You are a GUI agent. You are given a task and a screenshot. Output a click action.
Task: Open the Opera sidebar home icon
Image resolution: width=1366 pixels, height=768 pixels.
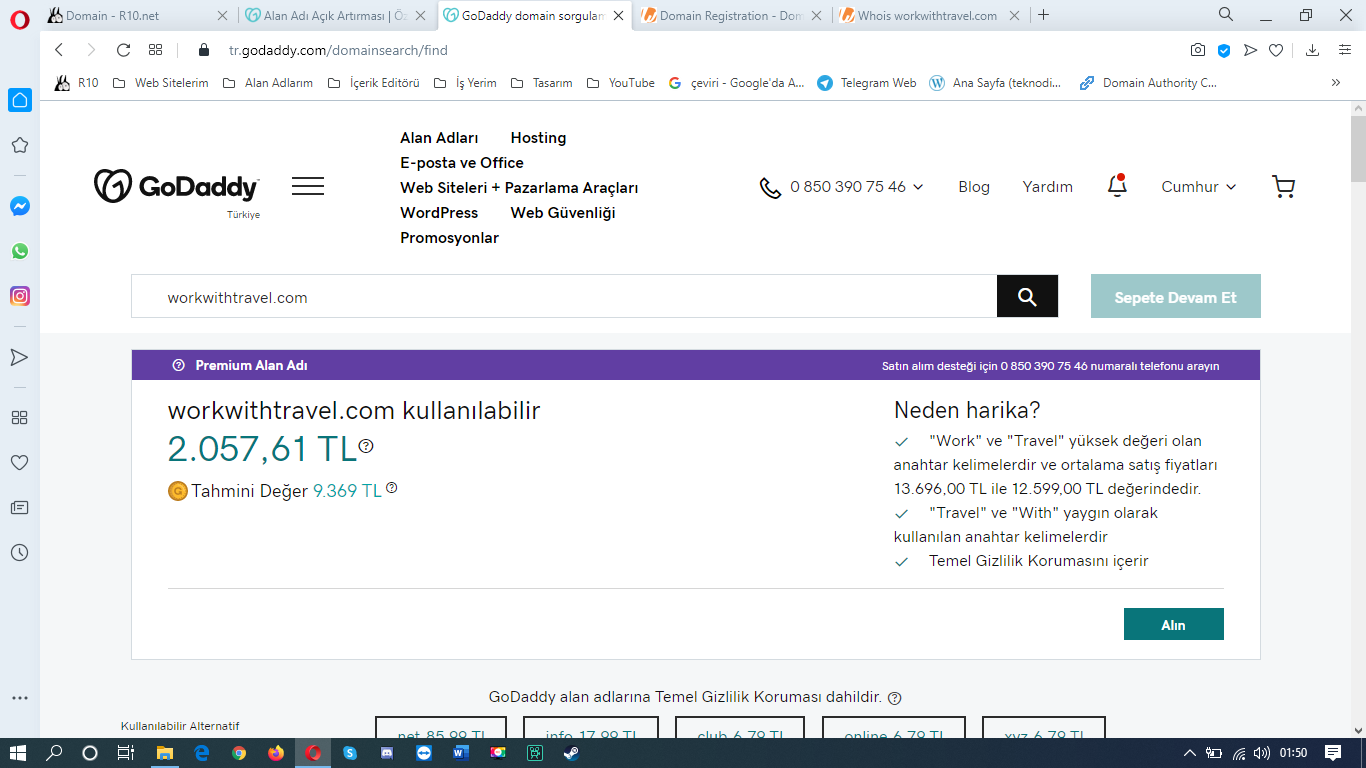pos(20,100)
